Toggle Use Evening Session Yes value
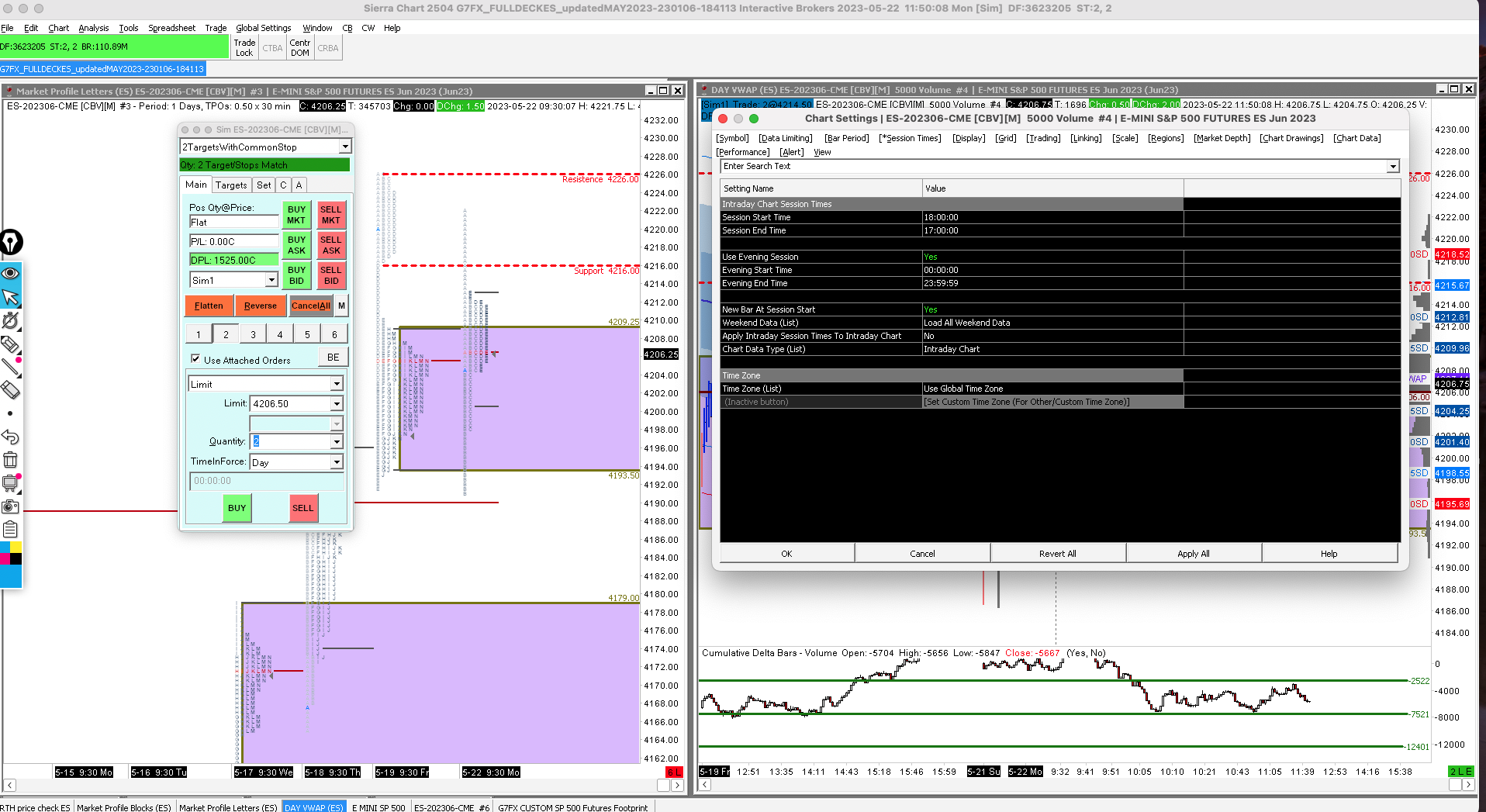The image size is (1486, 812). (x=1052, y=257)
